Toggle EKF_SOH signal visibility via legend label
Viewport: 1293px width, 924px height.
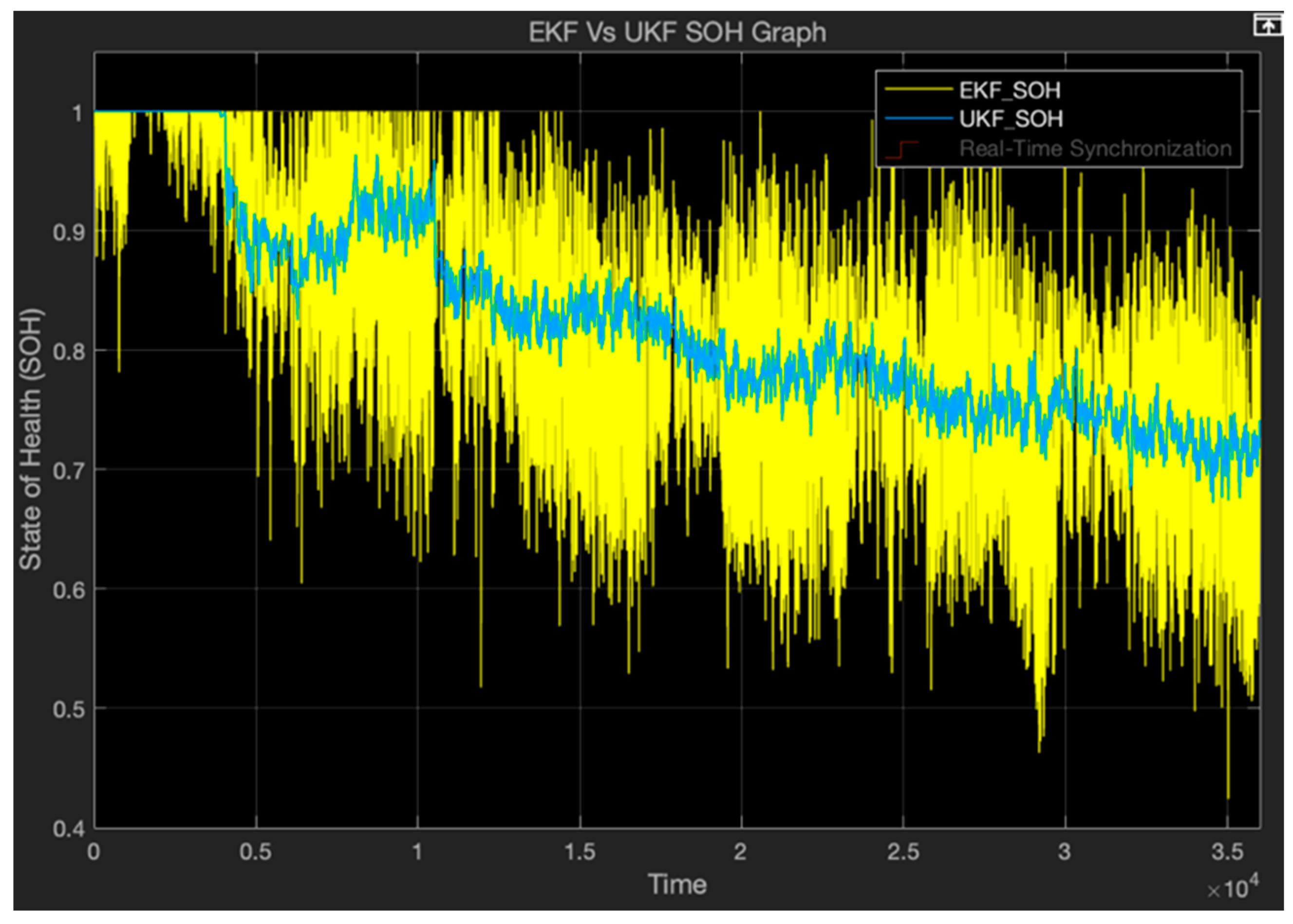pos(1010,90)
